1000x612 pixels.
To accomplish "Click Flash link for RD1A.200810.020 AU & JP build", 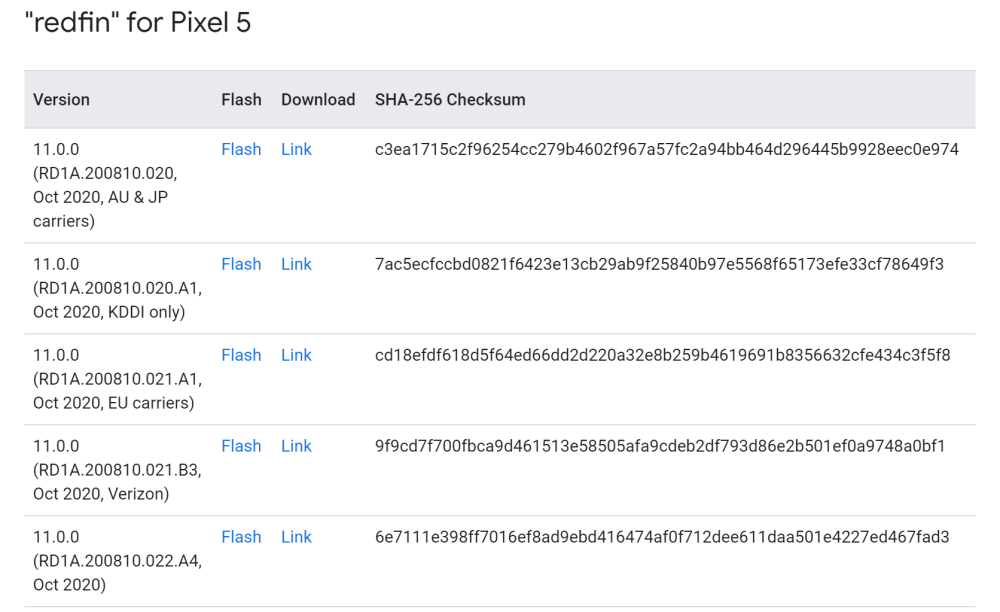I will (241, 149).
